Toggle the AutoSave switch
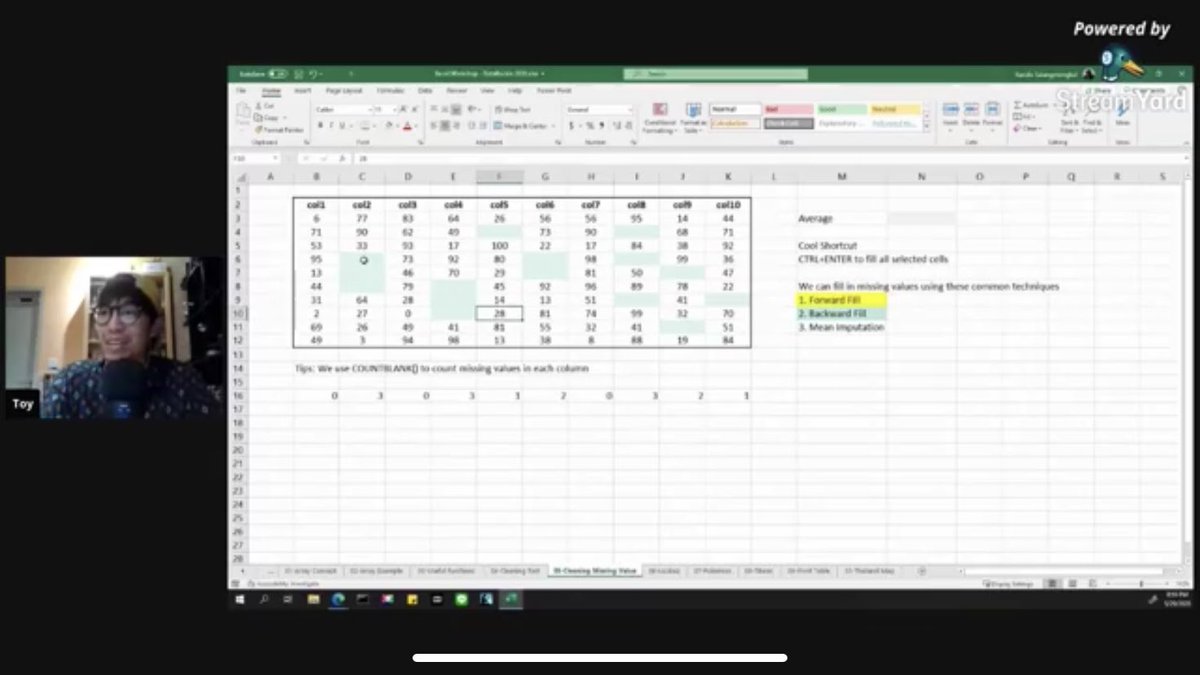Viewport: 1200px width, 675px height. [x=277, y=73]
